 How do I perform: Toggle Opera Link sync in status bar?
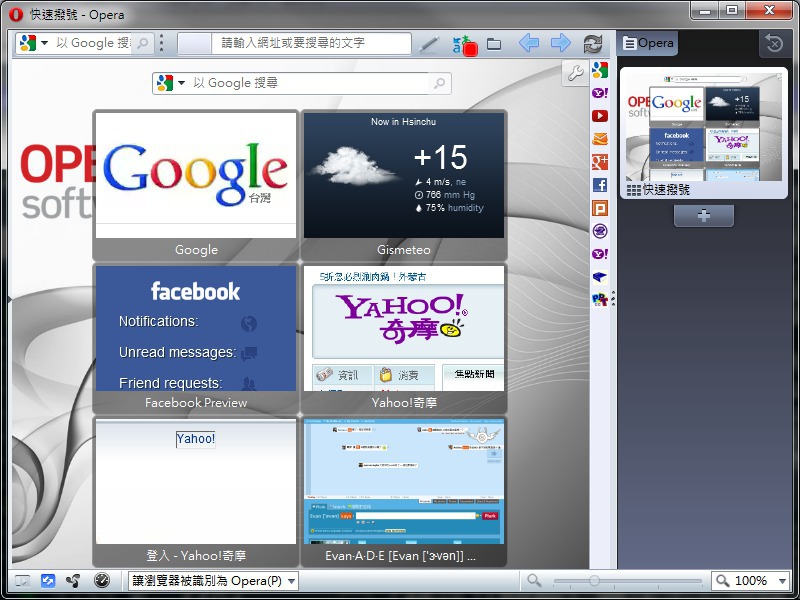(48, 581)
